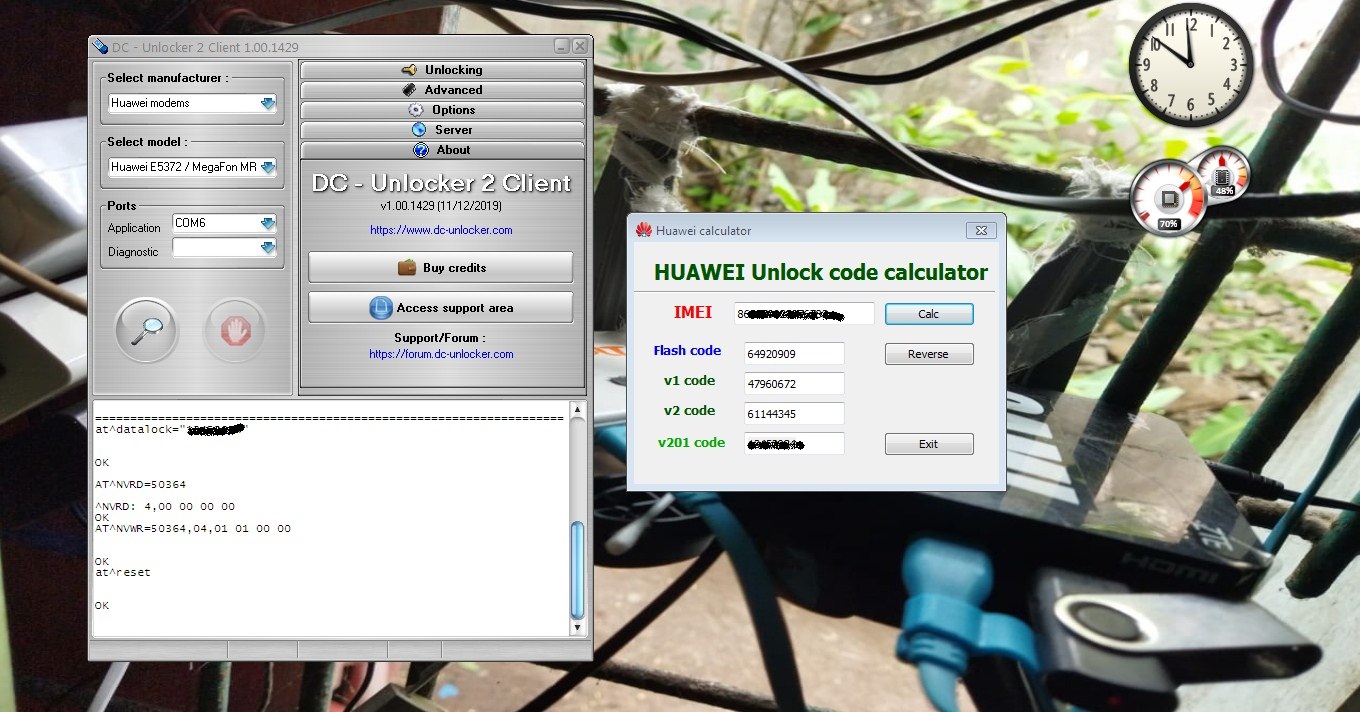The width and height of the screenshot is (1360, 712).
Task: Click the log scrollbar down arrow
Action: (x=577, y=628)
